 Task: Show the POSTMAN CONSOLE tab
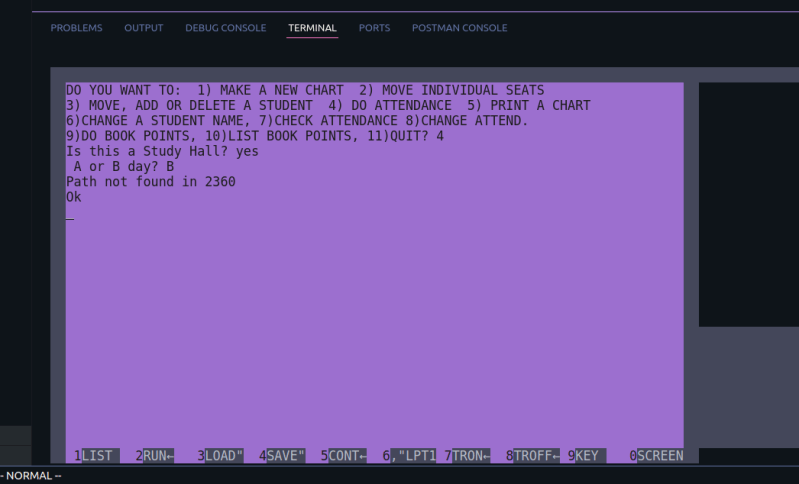point(459,28)
